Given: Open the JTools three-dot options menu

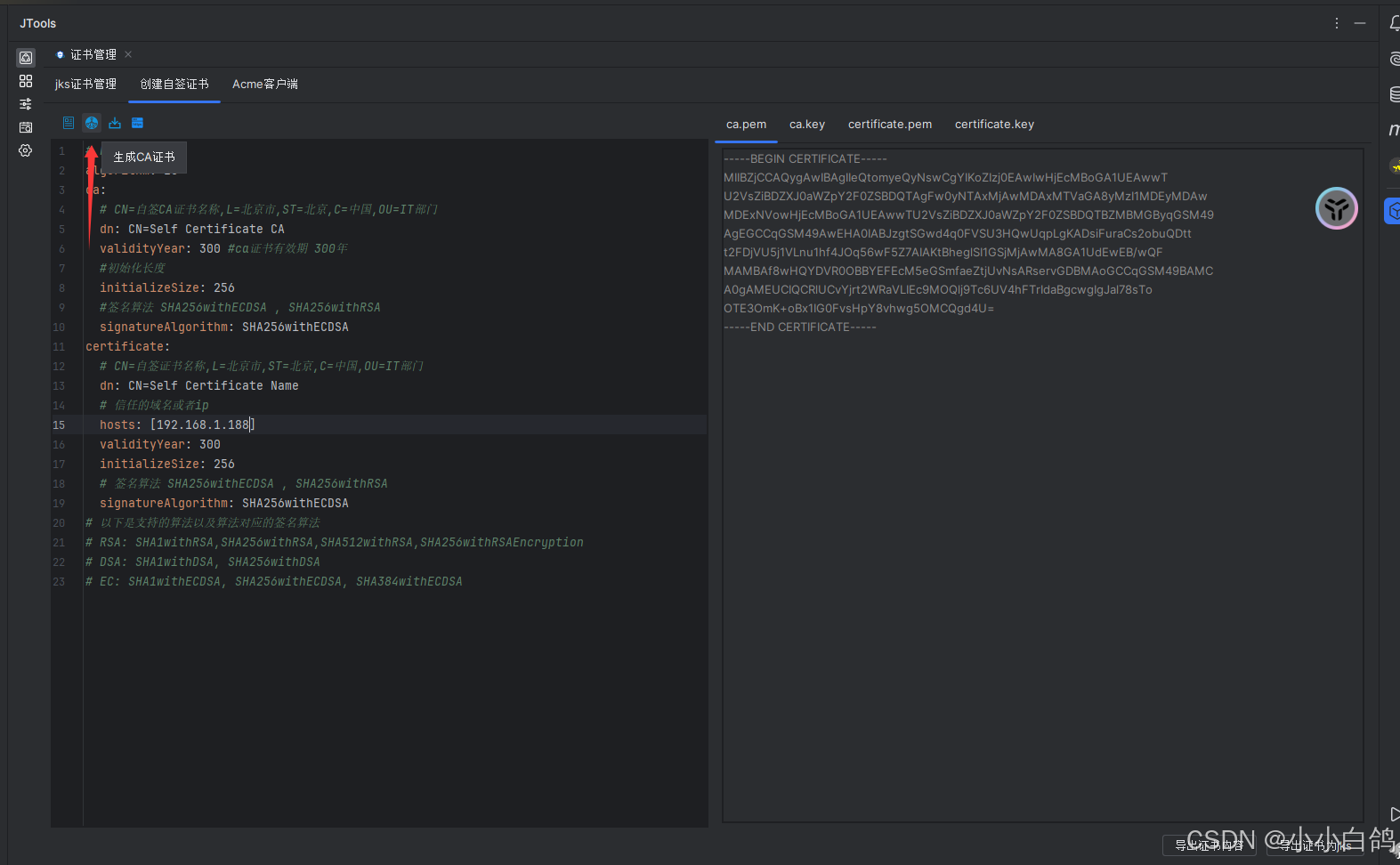Looking at the screenshot, I should pos(1336,23).
